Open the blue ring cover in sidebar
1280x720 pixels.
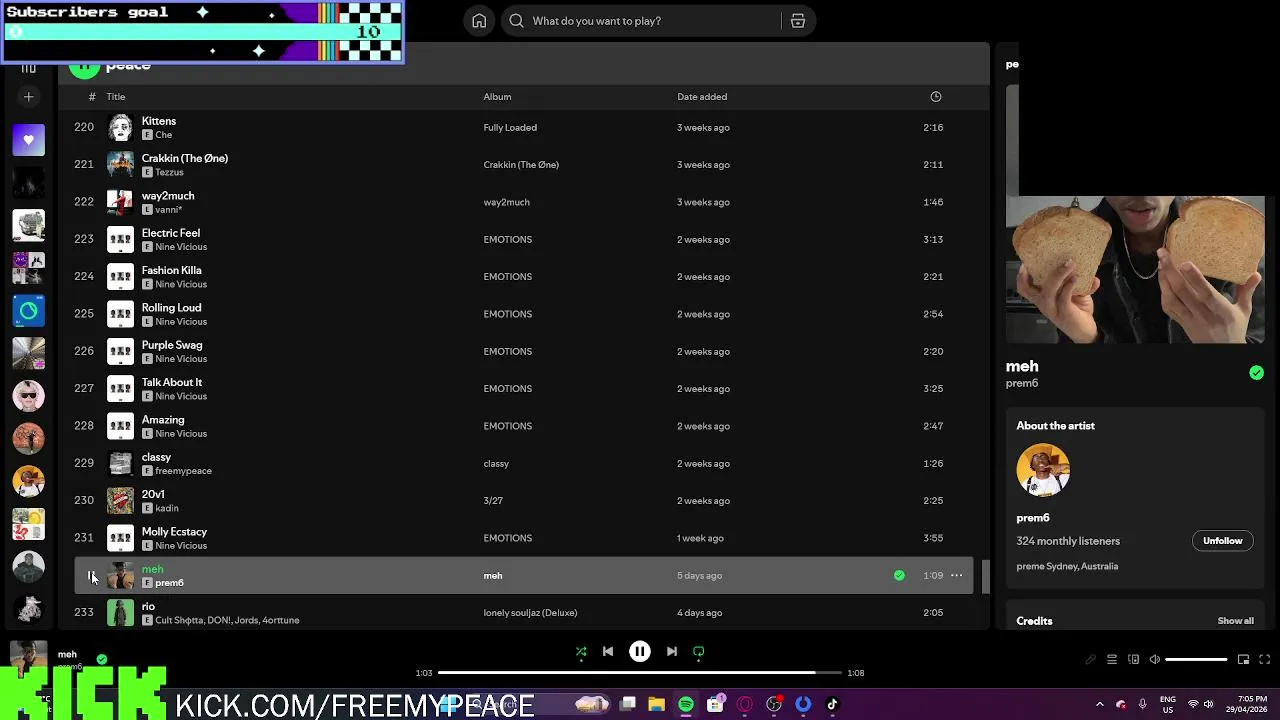tap(28, 311)
